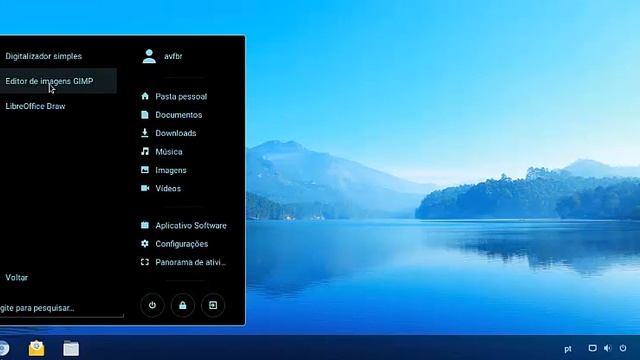Screen dimensions: 640x360
Task: Click Voltar to go back
Action: point(17,278)
